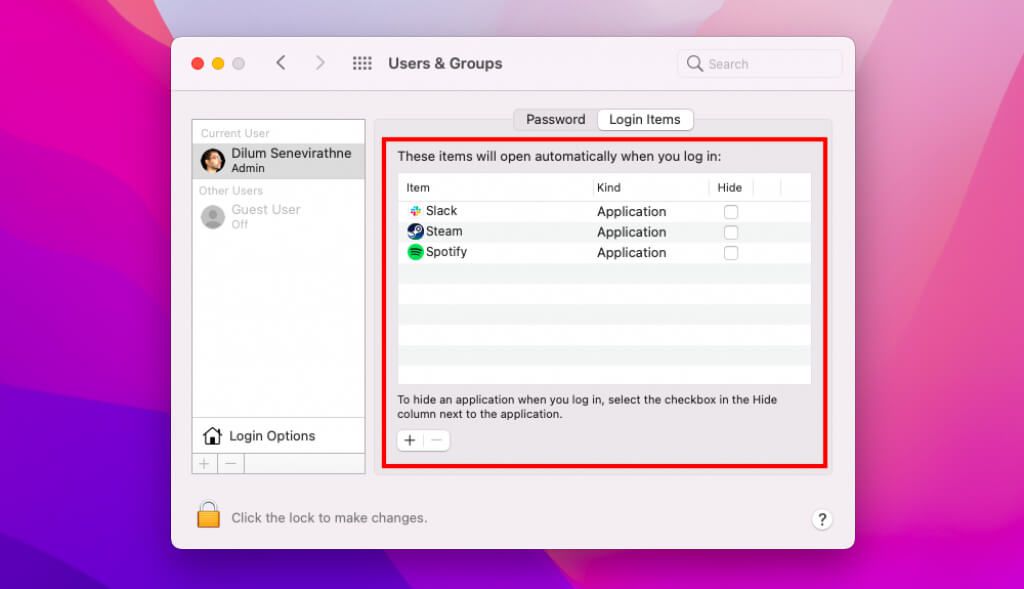Click the red close window button
Viewport: 1024px width, 589px height.
tap(197, 63)
